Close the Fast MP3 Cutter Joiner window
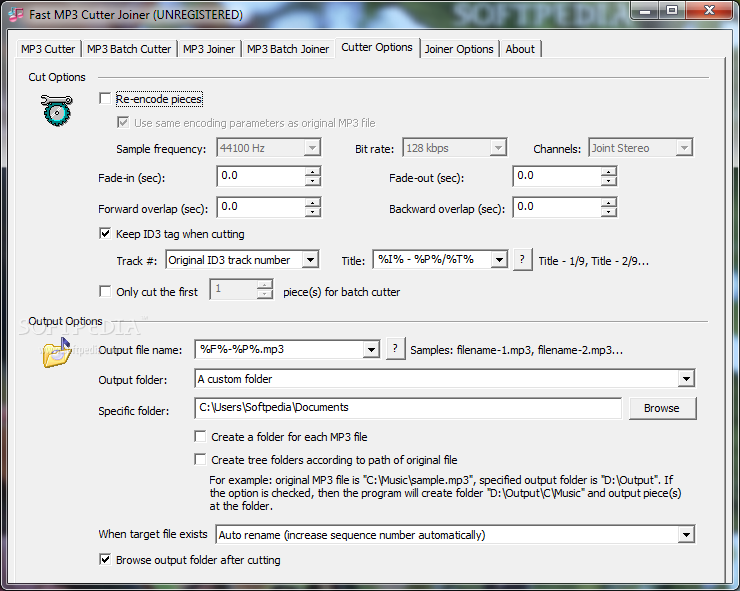 (709, 10)
